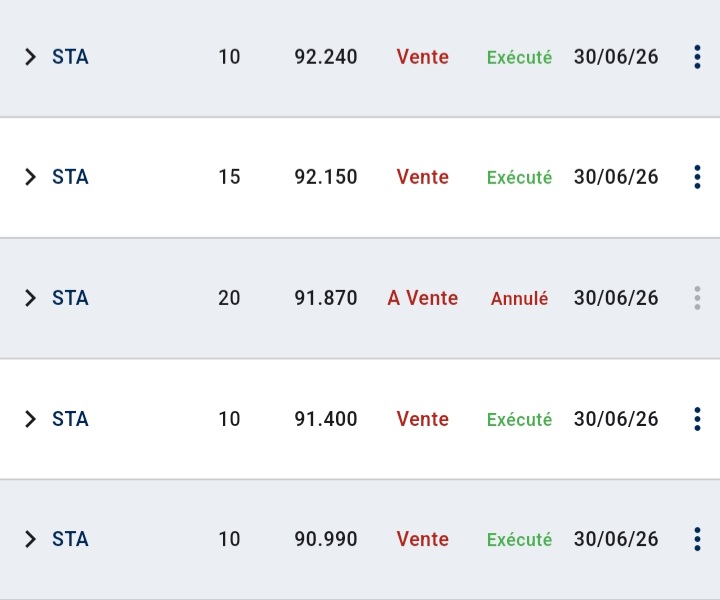Select quantity 15 cell
720x600 pixels.
[229, 177]
